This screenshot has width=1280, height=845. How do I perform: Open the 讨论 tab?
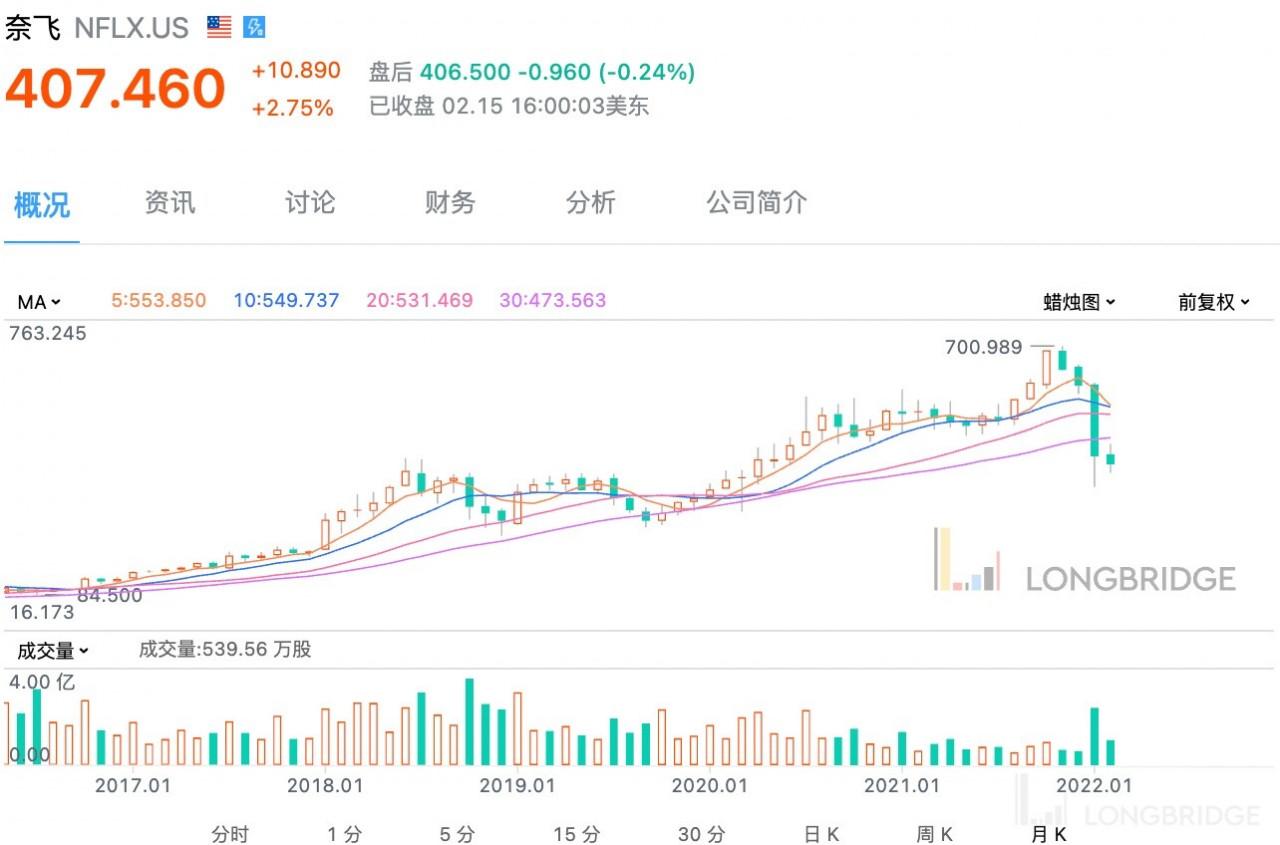click(x=310, y=203)
